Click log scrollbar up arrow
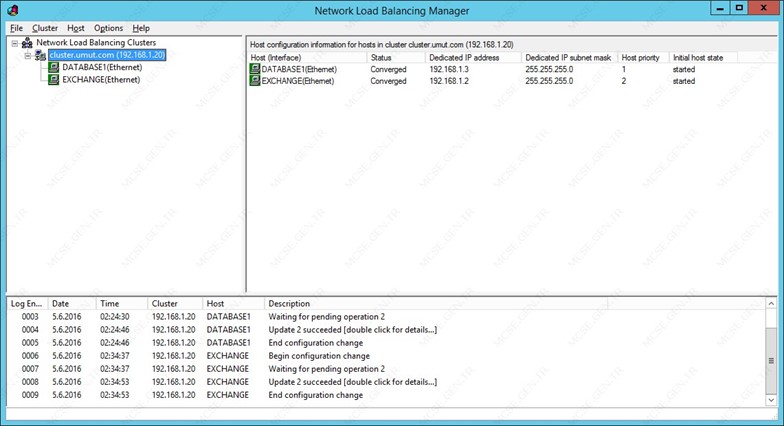The image size is (784, 426). 771,304
